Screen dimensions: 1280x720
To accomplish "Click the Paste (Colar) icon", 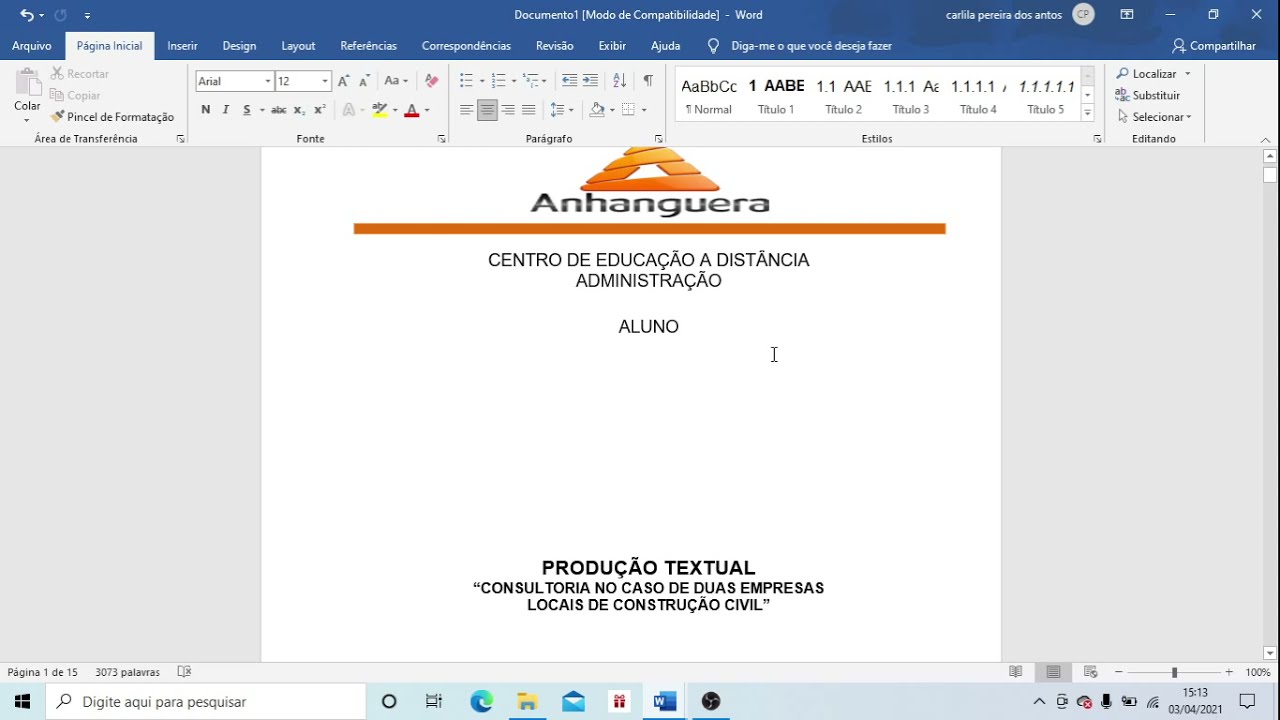I will click(27, 82).
